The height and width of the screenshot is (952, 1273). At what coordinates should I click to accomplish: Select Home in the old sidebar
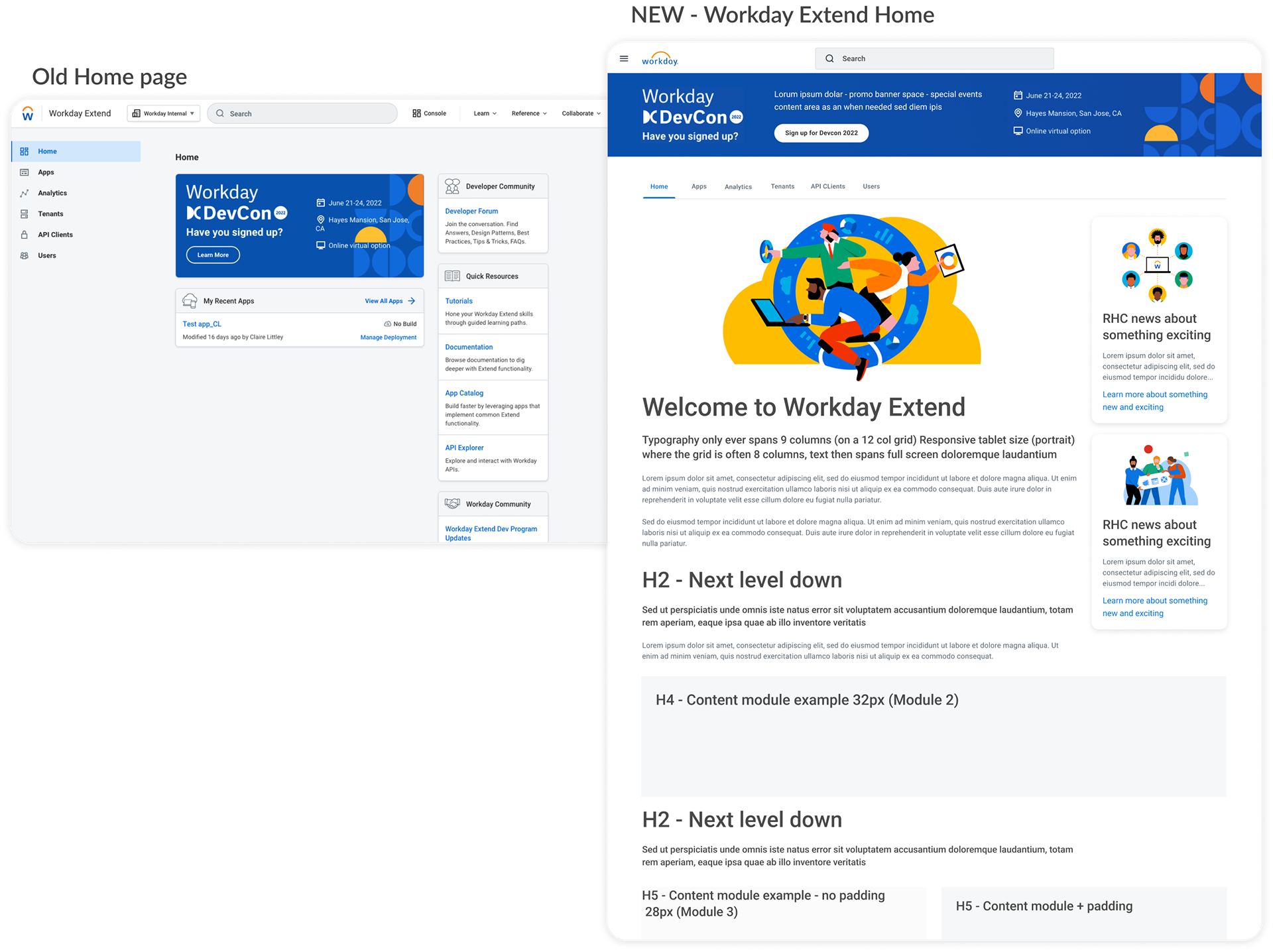click(76, 151)
